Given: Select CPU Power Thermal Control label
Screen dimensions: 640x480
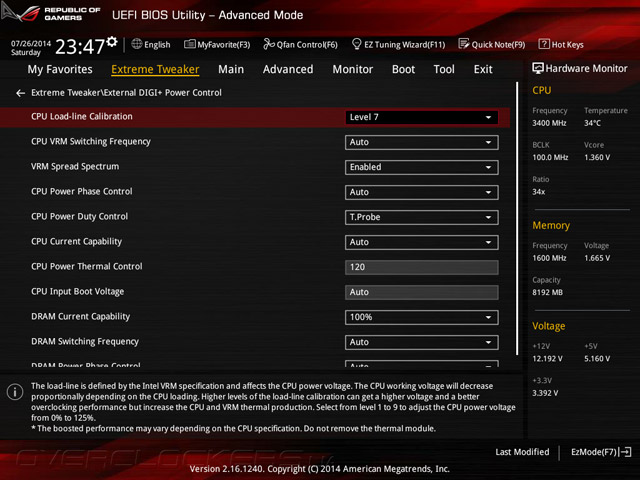Looking at the screenshot, I should click(87, 267).
